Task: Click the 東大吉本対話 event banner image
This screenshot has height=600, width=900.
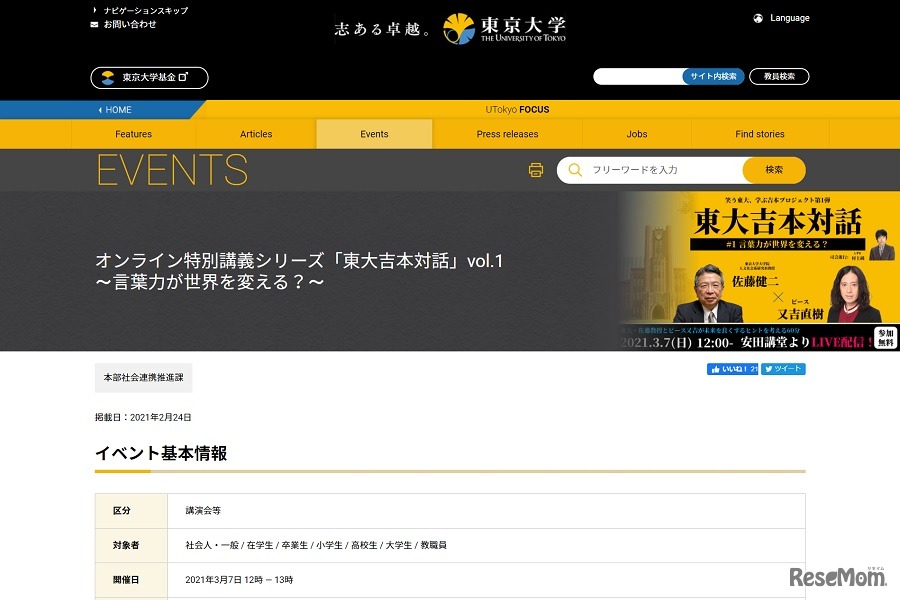Action: click(758, 271)
